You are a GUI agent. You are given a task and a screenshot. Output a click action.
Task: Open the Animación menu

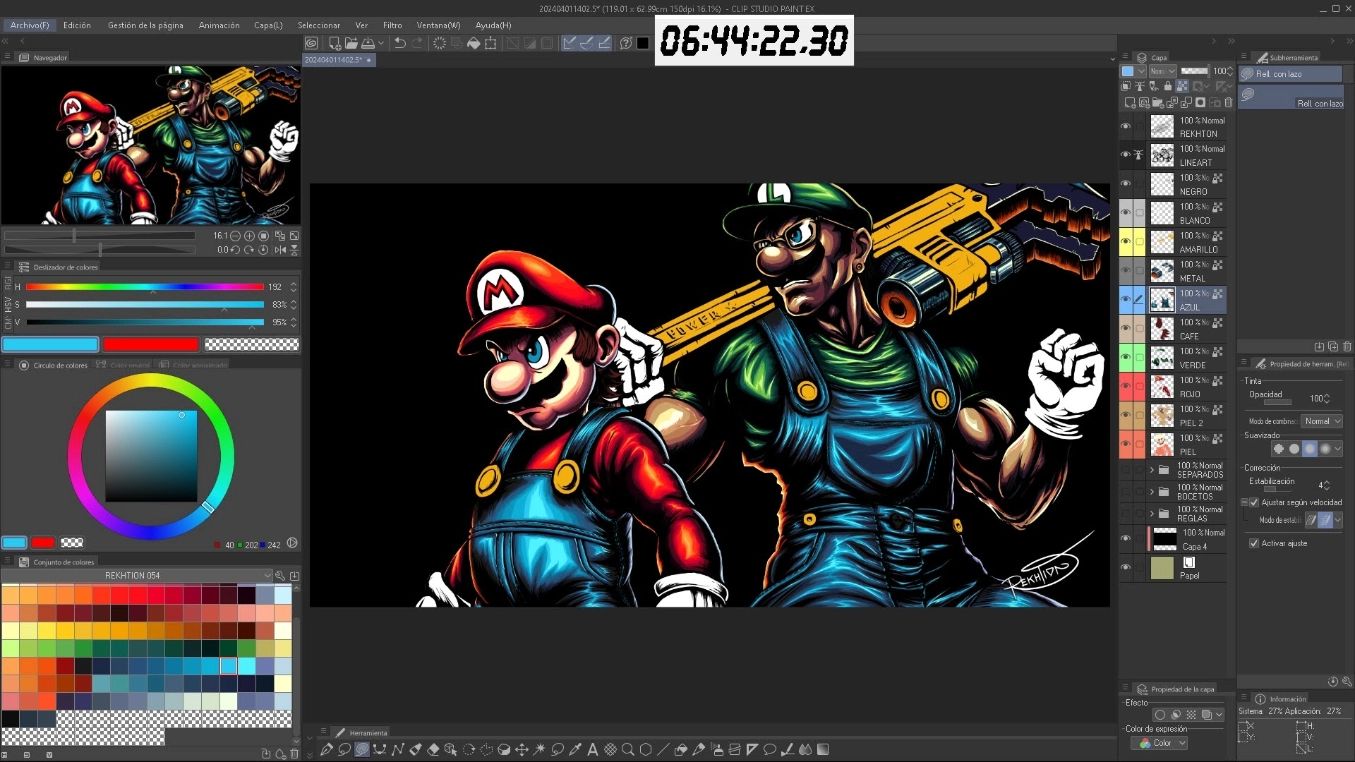(x=219, y=25)
